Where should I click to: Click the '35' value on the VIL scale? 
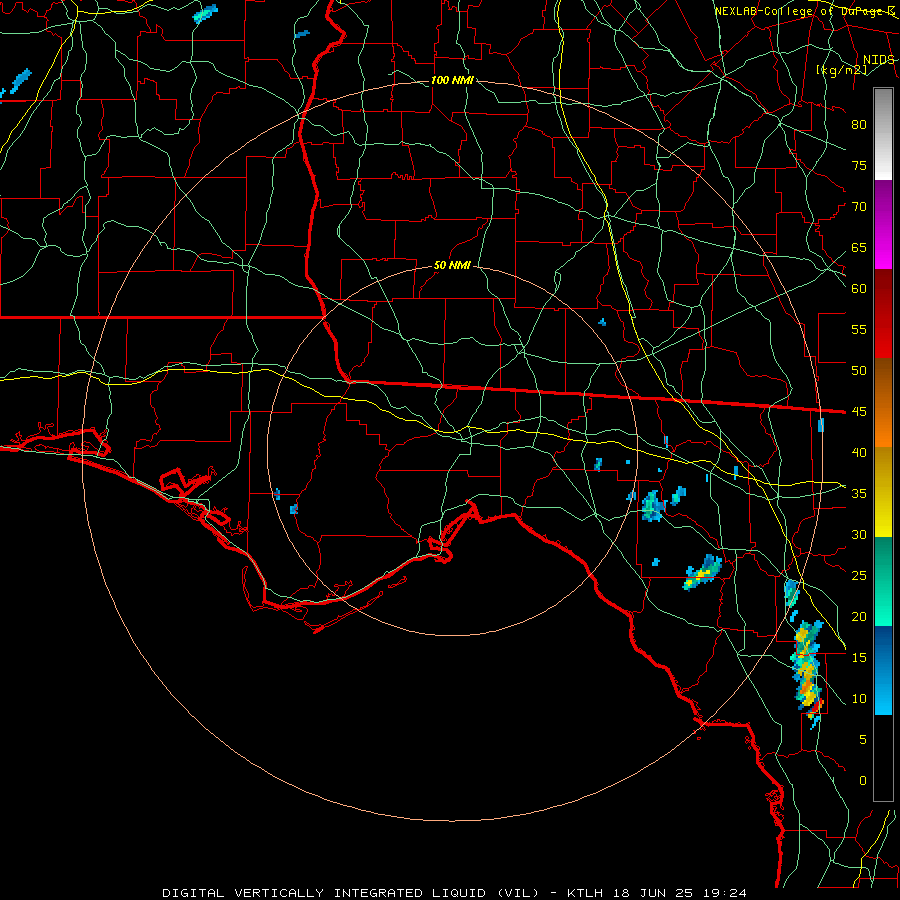point(859,494)
